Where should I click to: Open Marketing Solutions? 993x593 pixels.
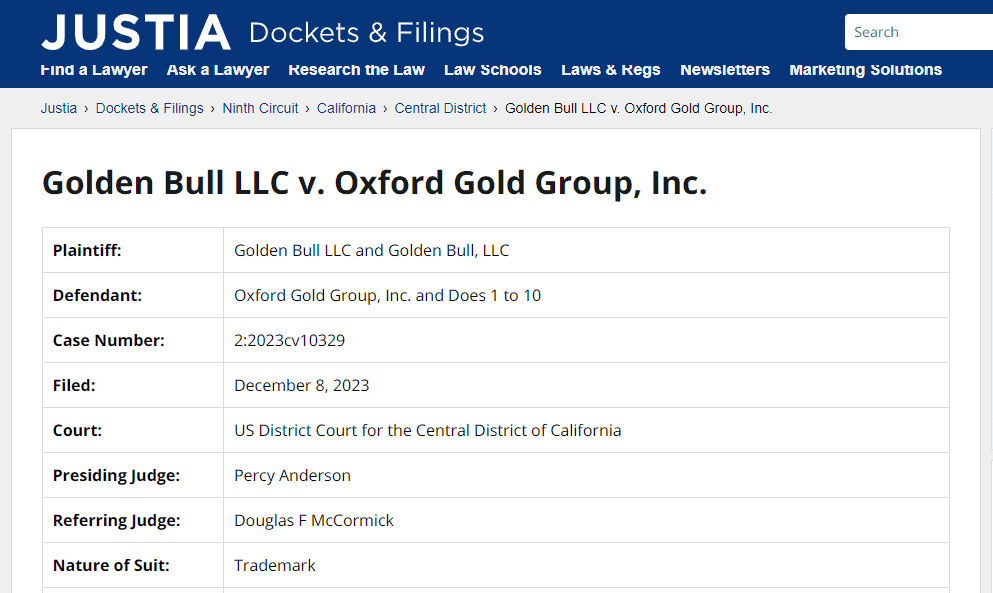click(x=865, y=70)
